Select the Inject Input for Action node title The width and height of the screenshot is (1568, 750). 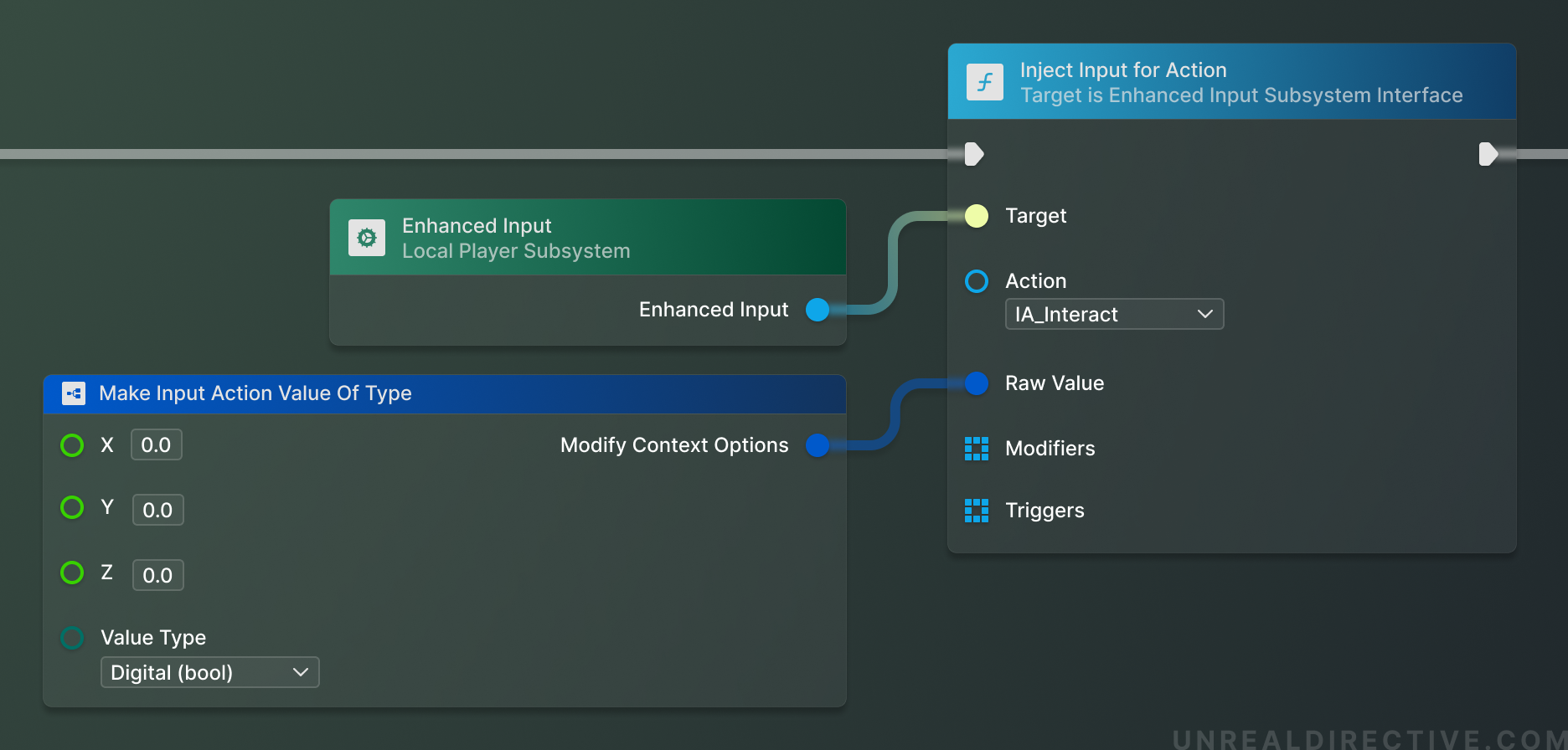(x=1122, y=70)
